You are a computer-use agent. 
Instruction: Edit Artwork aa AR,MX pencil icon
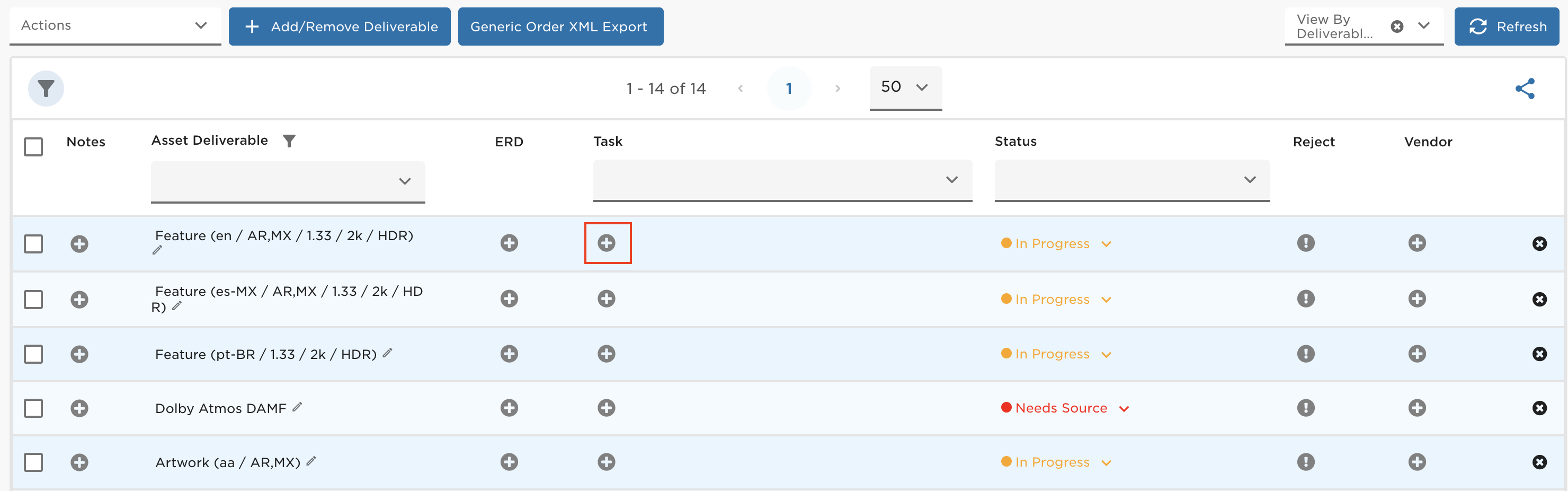click(311, 461)
